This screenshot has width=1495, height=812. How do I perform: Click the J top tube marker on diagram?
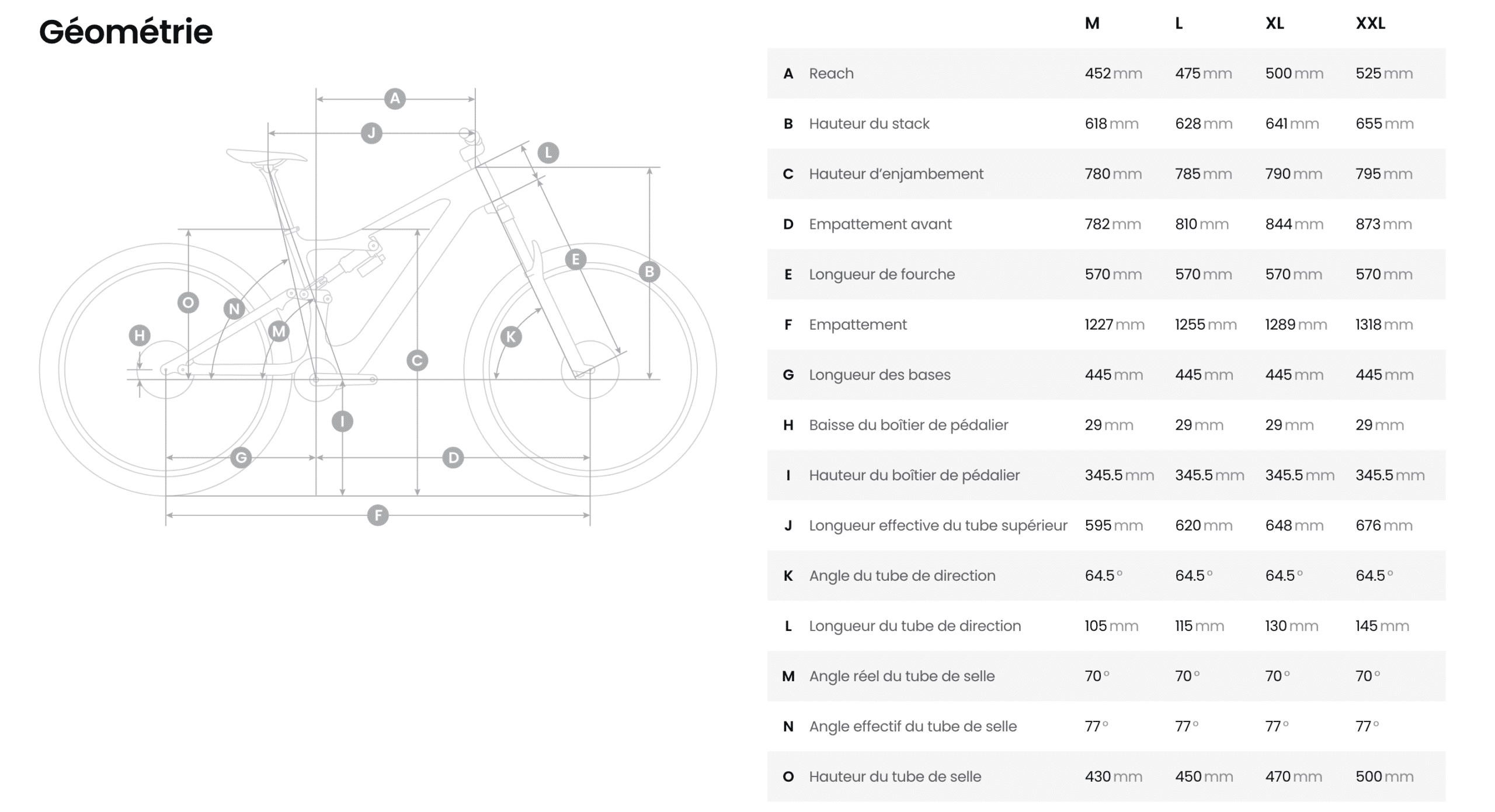point(371,133)
